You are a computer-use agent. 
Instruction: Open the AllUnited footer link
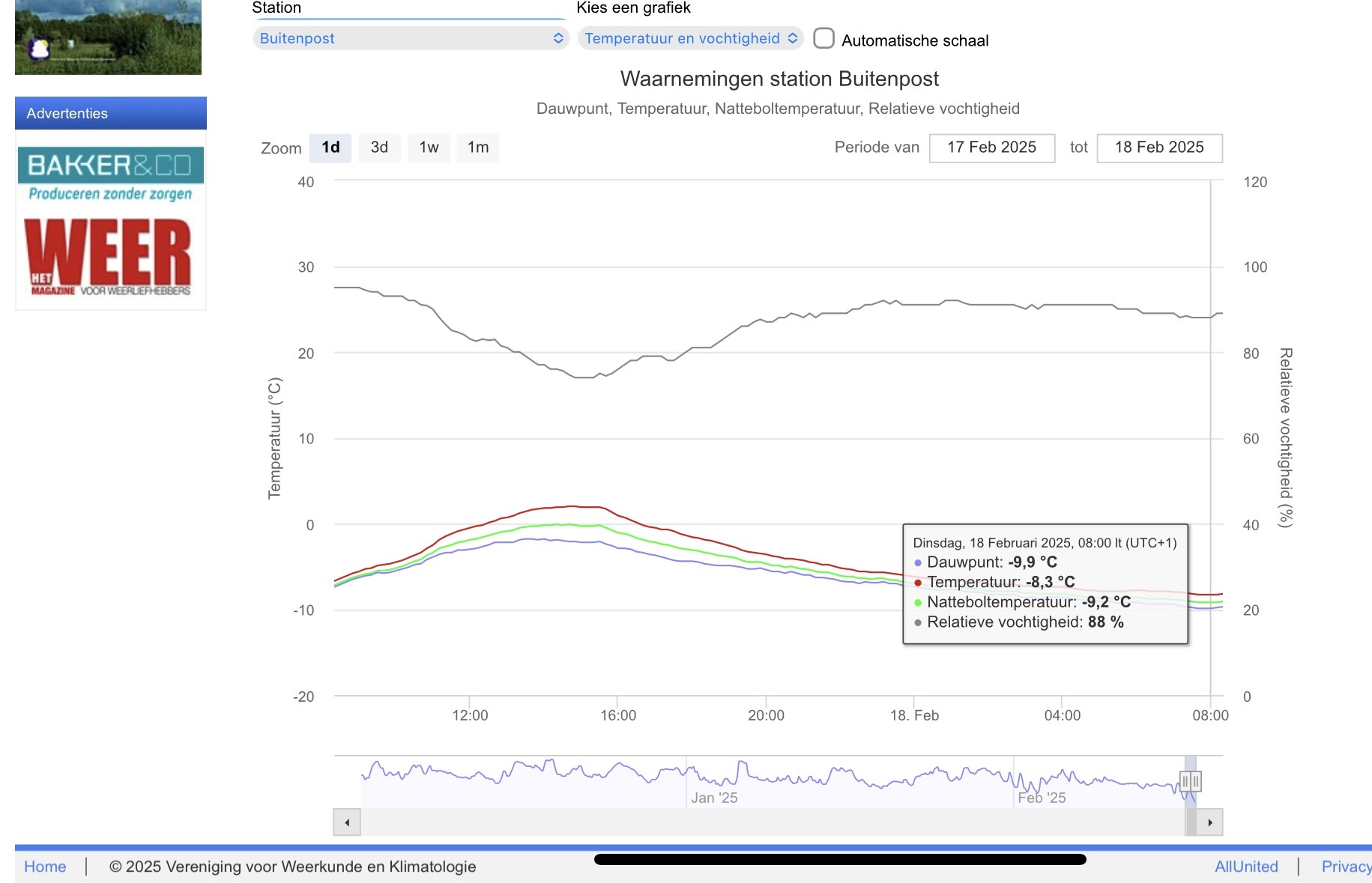[x=1246, y=867]
